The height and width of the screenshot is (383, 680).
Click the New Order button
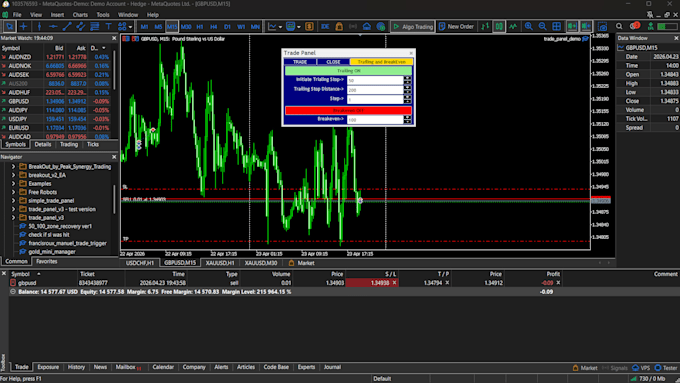click(456, 27)
